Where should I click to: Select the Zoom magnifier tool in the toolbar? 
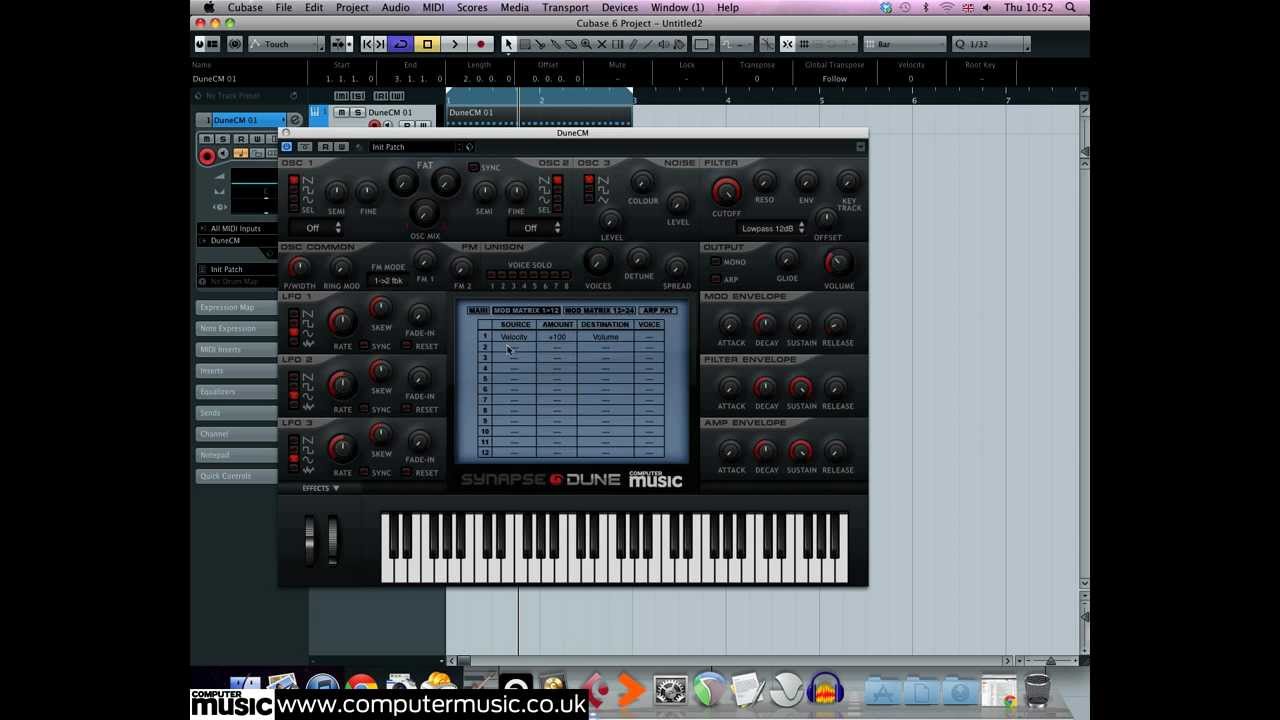tap(586, 44)
